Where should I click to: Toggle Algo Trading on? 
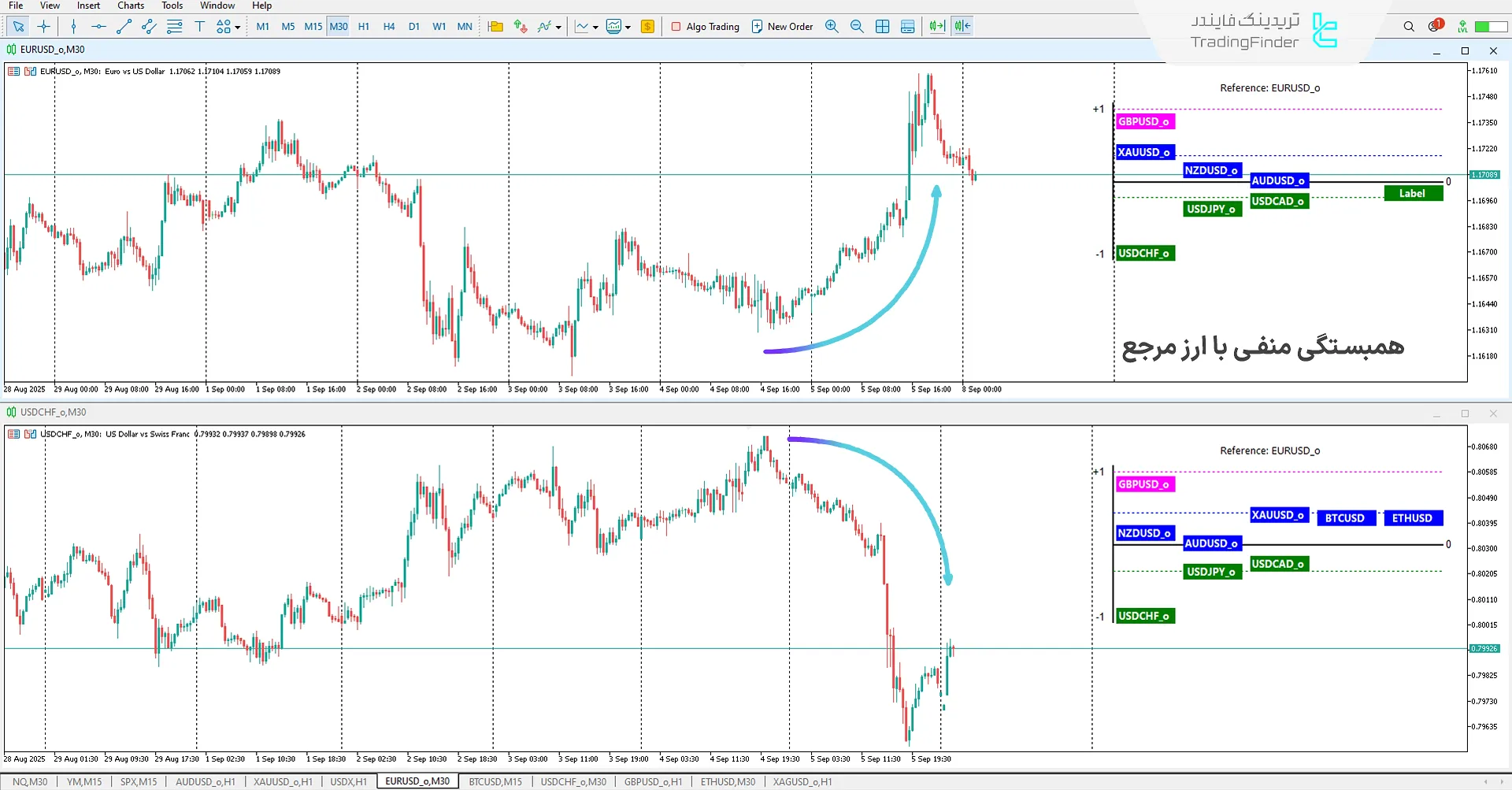click(x=705, y=27)
